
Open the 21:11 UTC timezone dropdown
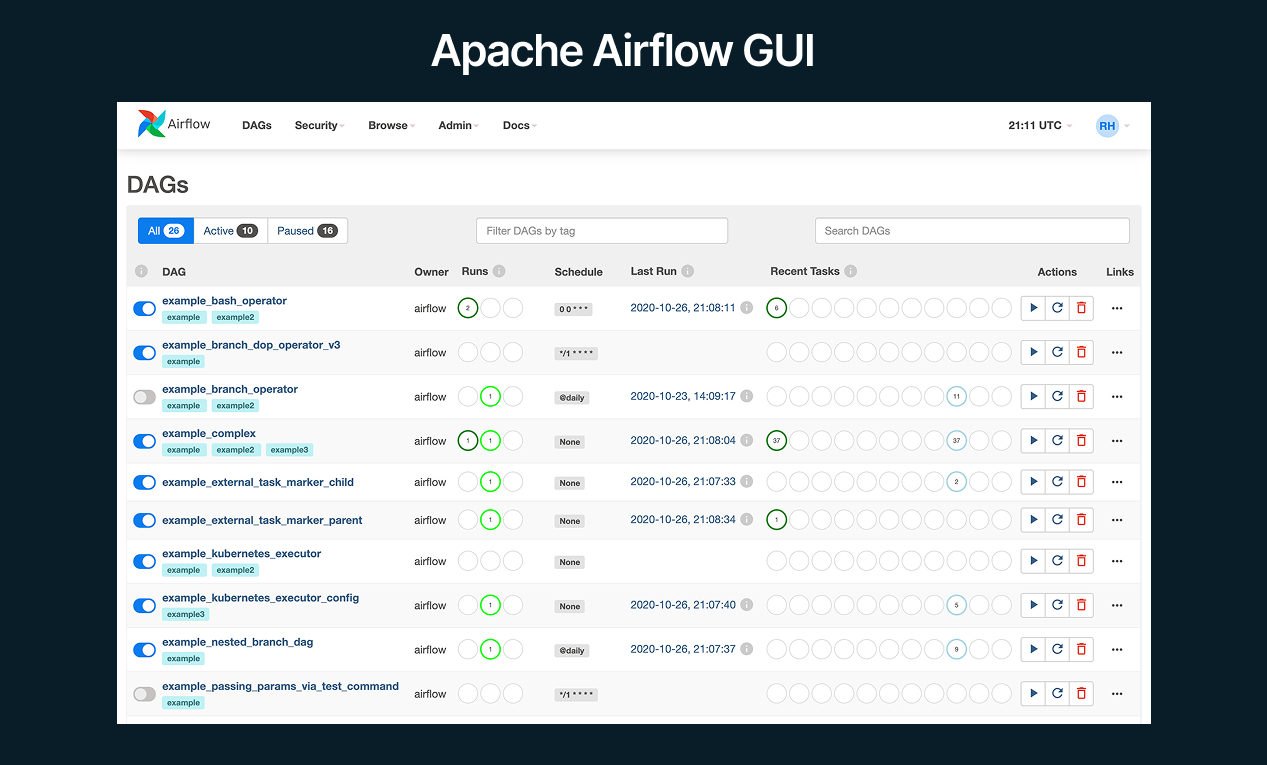(1040, 126)
